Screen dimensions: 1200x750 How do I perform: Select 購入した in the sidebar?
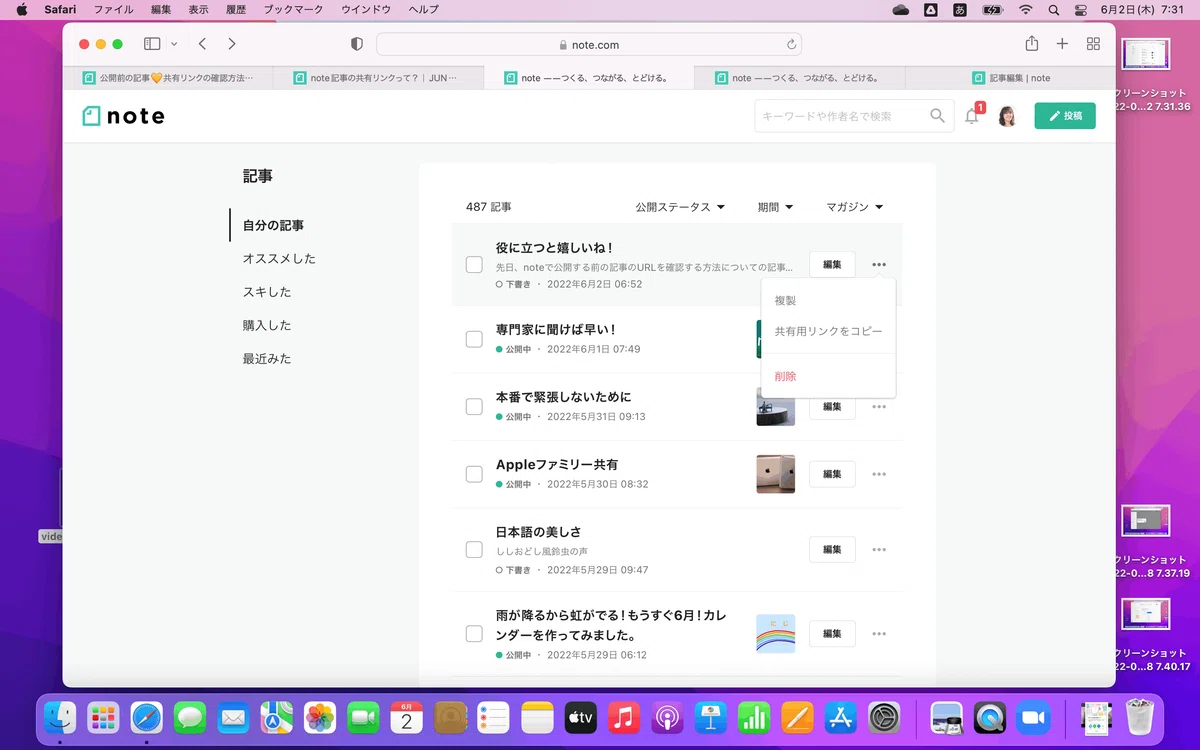click(x=267, y=325)
